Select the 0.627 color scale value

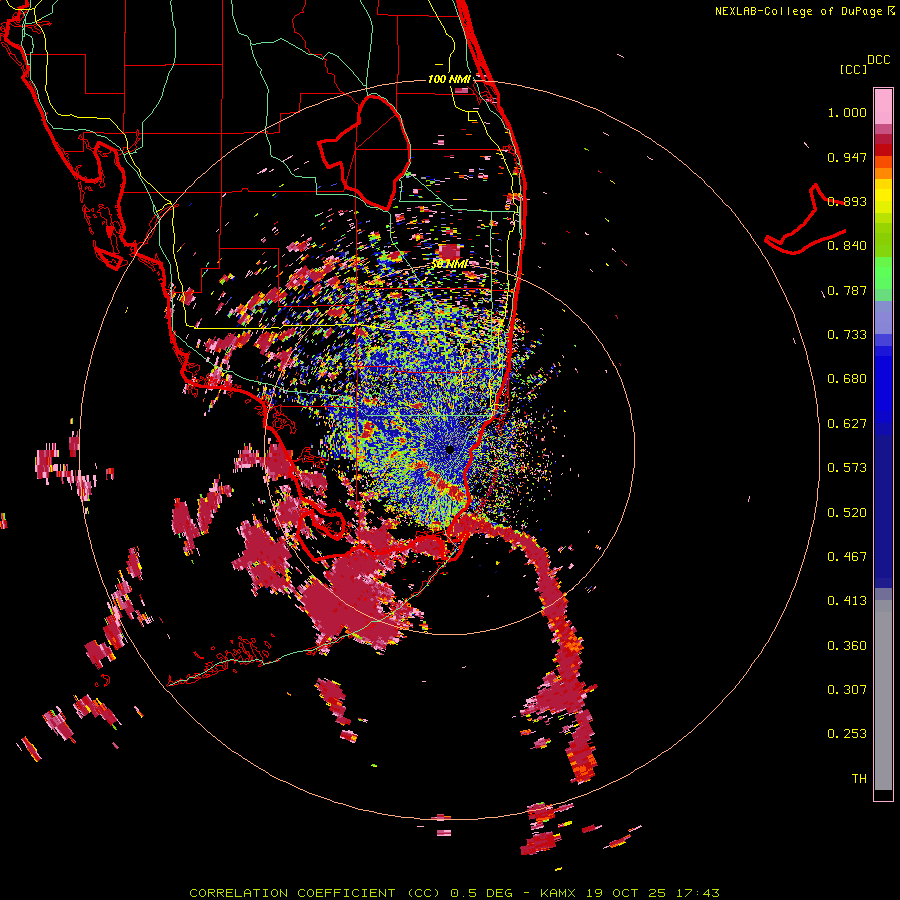(847, 424)
